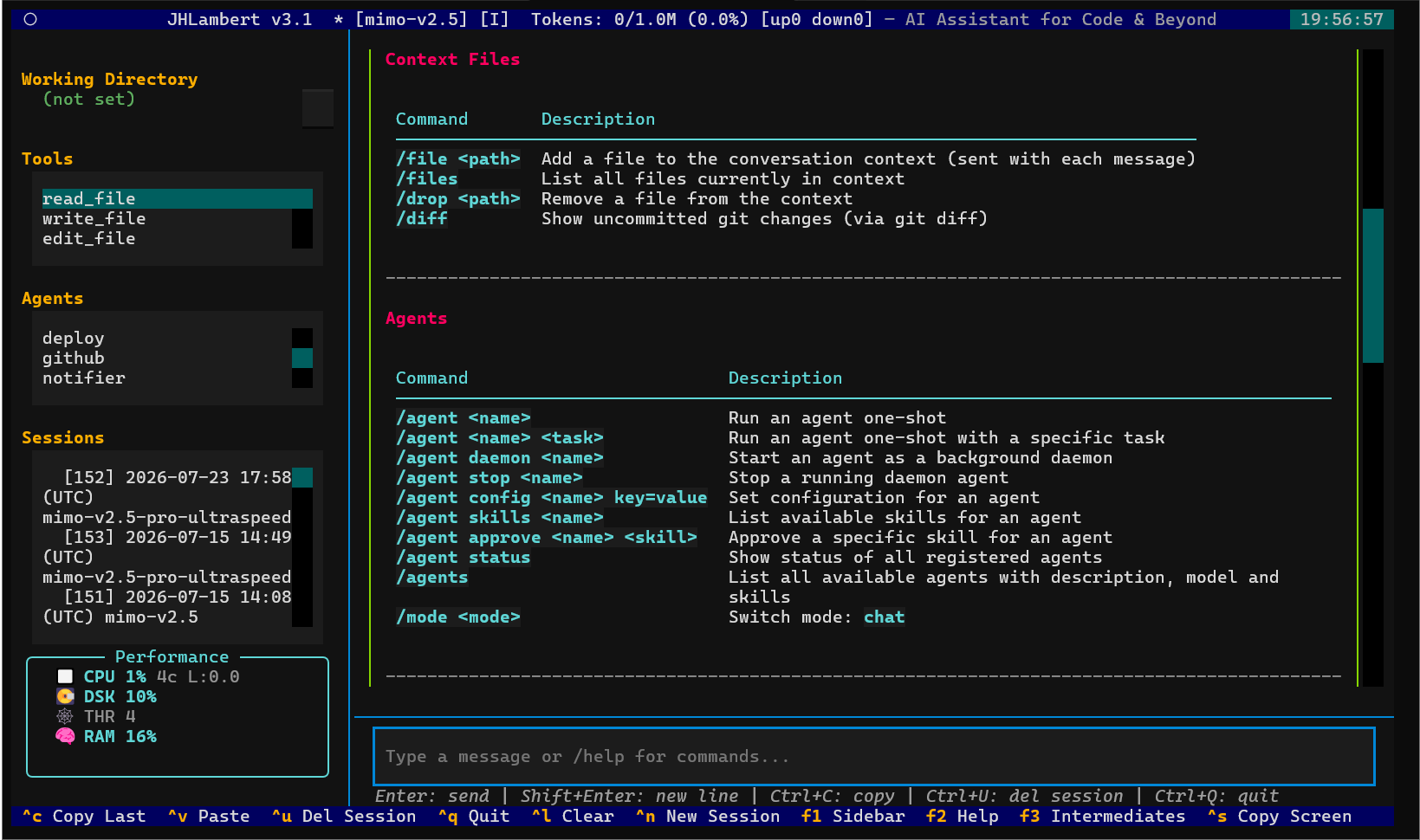Toggle f3 Intermediates in footer
This screenshot has height=840, width=1420.
tap(1103, 816)
